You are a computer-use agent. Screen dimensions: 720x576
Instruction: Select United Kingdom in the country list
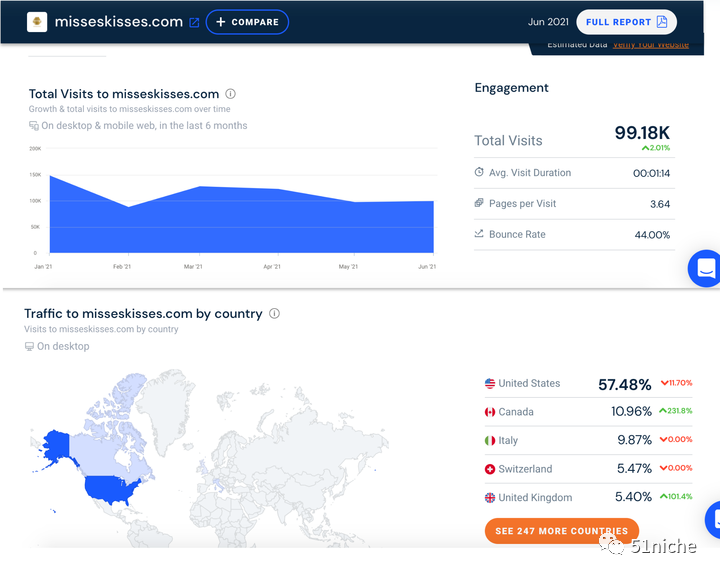click(535, 498)
